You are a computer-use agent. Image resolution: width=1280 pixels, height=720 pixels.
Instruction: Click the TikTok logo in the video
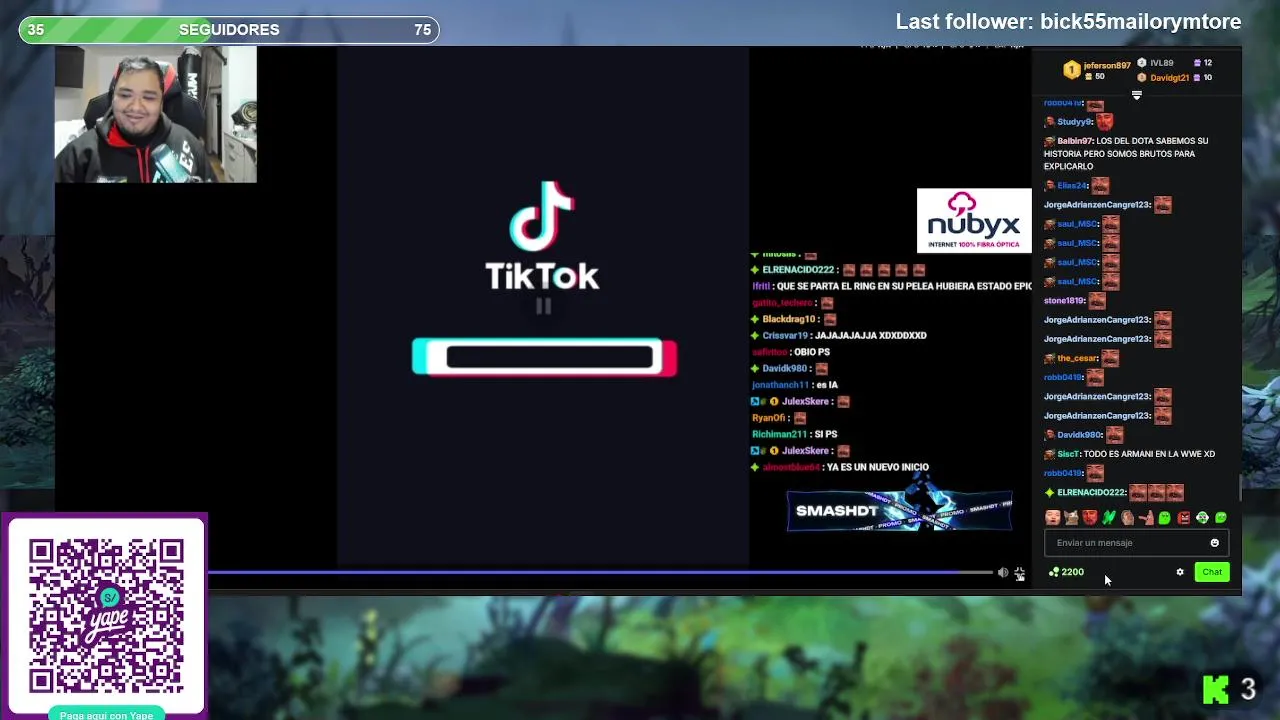click(x=542, y=236)
